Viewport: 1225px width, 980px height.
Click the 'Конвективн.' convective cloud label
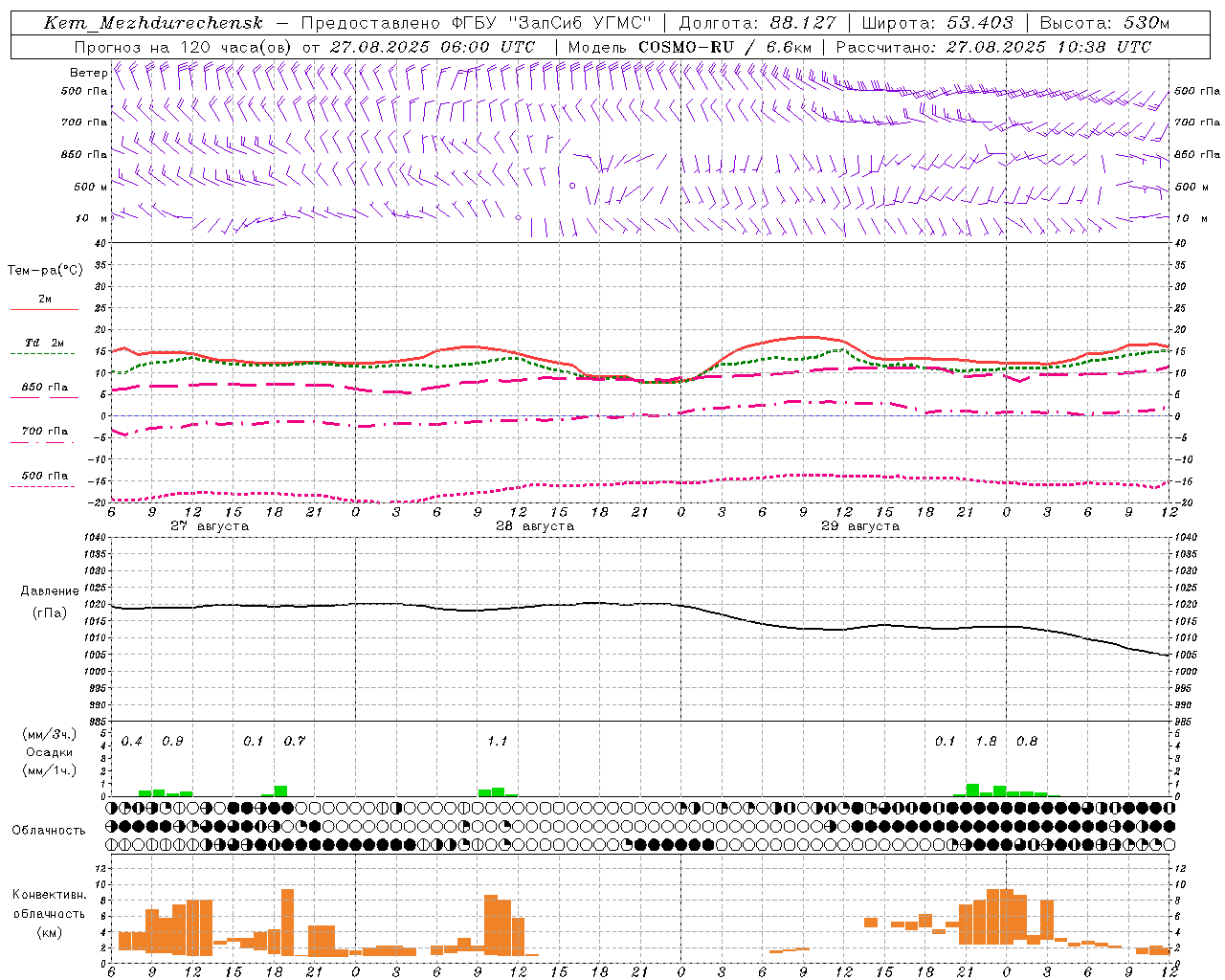50,896
